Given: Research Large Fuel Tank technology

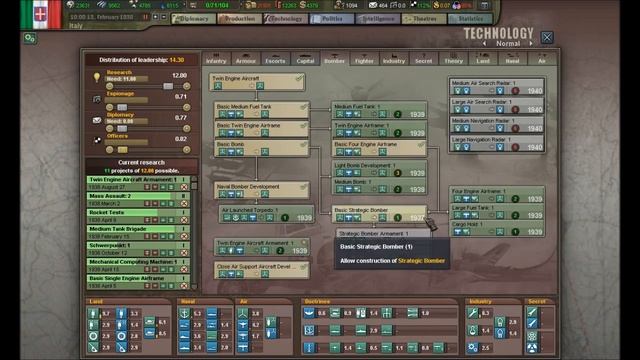Looking at the screenshot, I should [497, 211].
